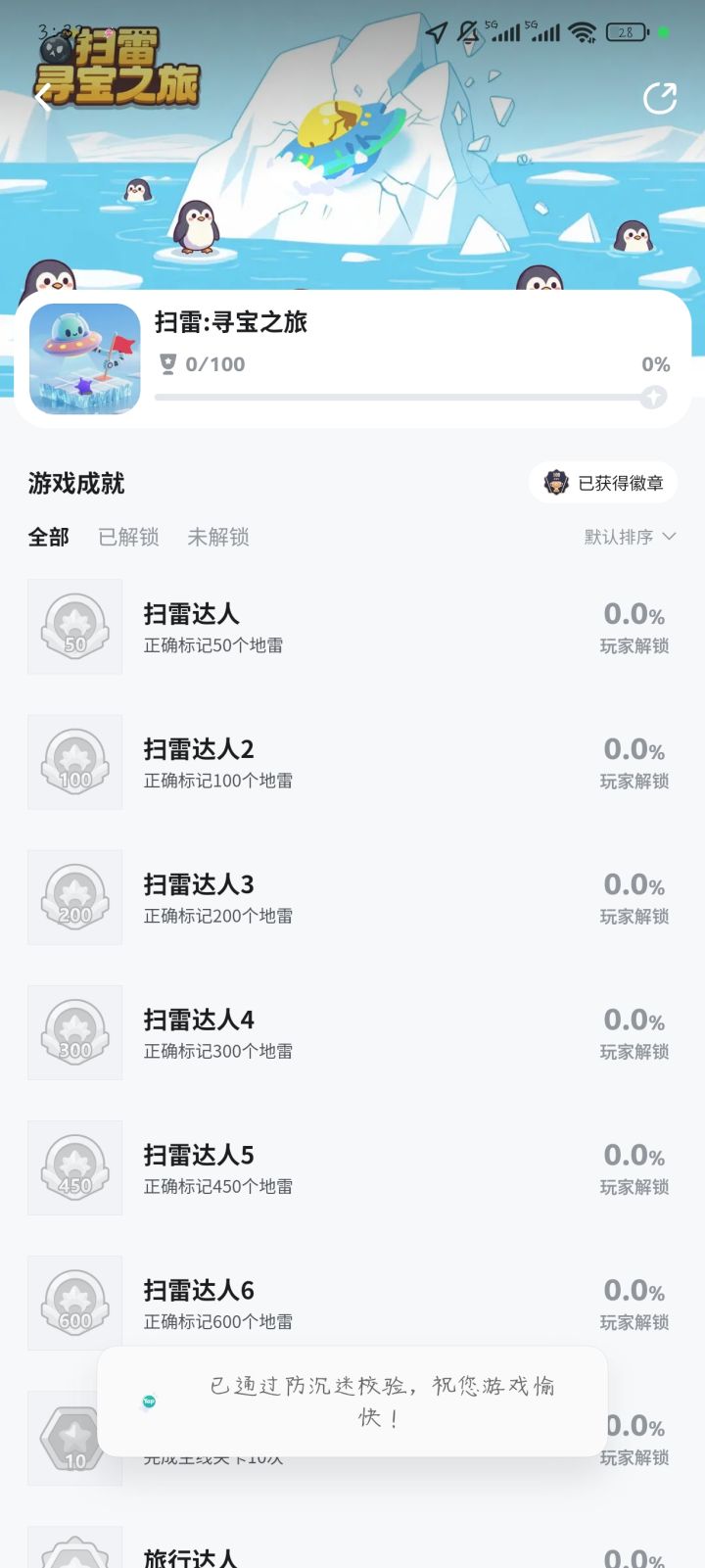Click the 100-mine achievement badge icon
The width and height of the screenshot is (705, 1568).
click(75, 762)
